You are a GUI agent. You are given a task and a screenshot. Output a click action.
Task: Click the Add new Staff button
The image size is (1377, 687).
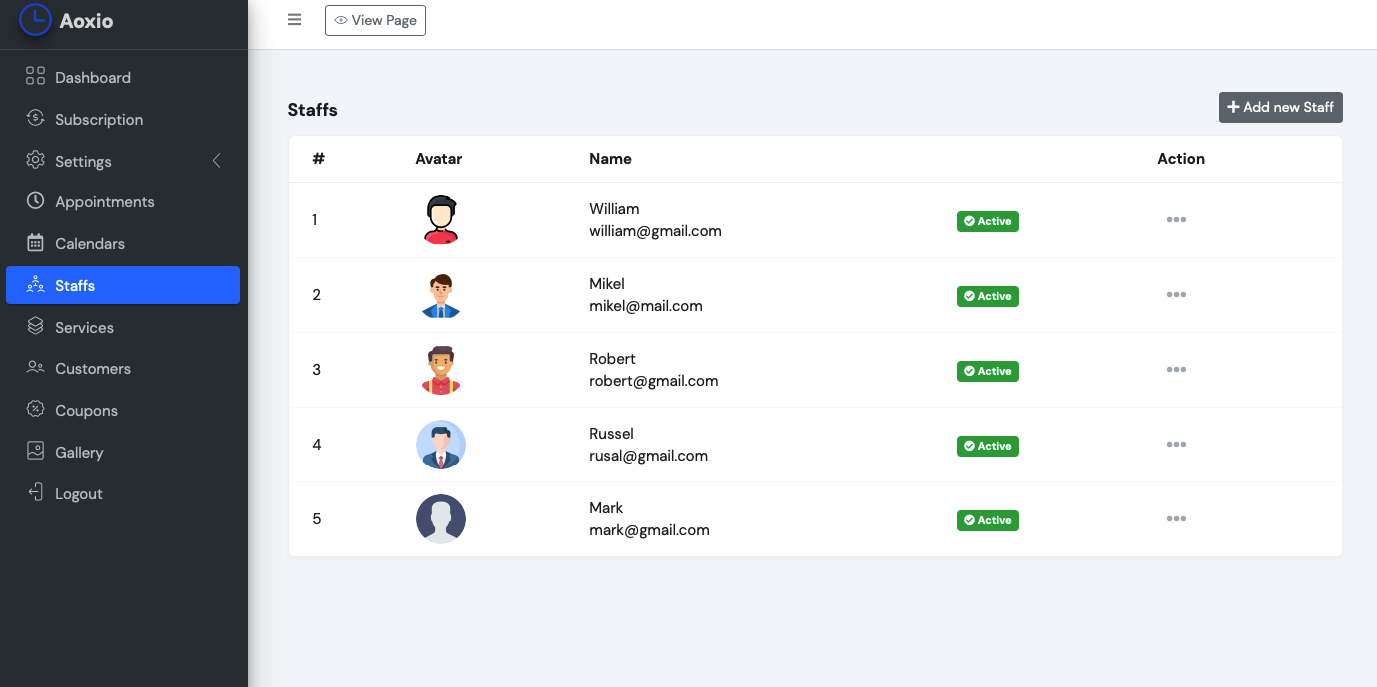point(1280,107)
